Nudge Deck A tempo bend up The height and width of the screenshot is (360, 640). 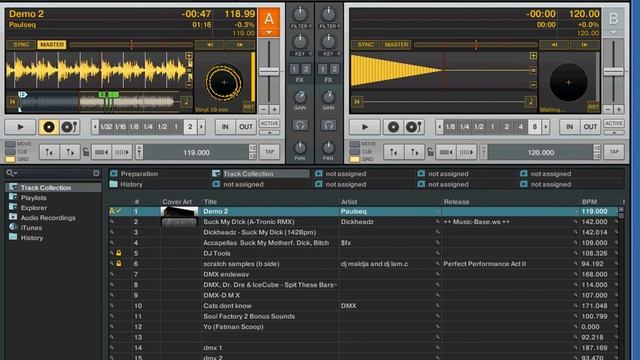(240, 44)
